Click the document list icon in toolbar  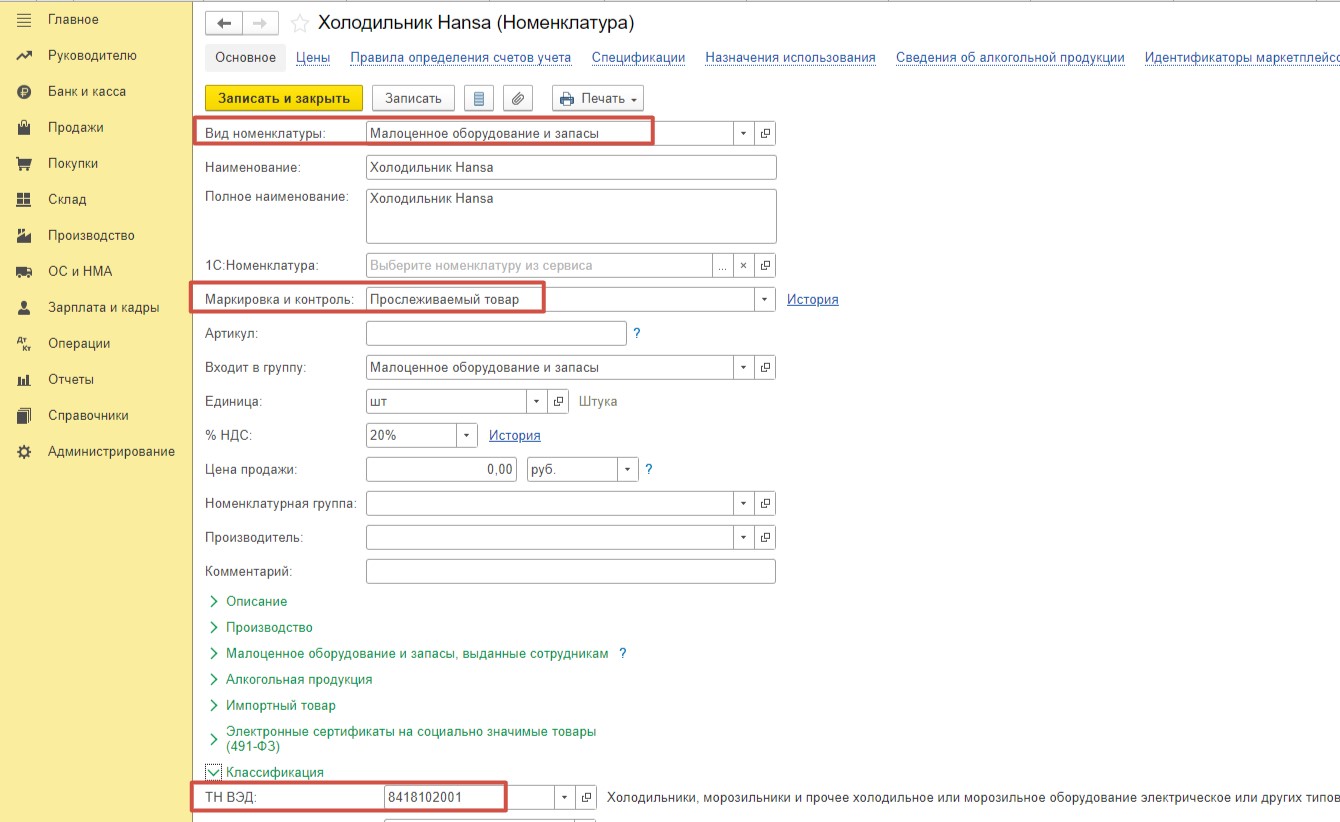479,98
